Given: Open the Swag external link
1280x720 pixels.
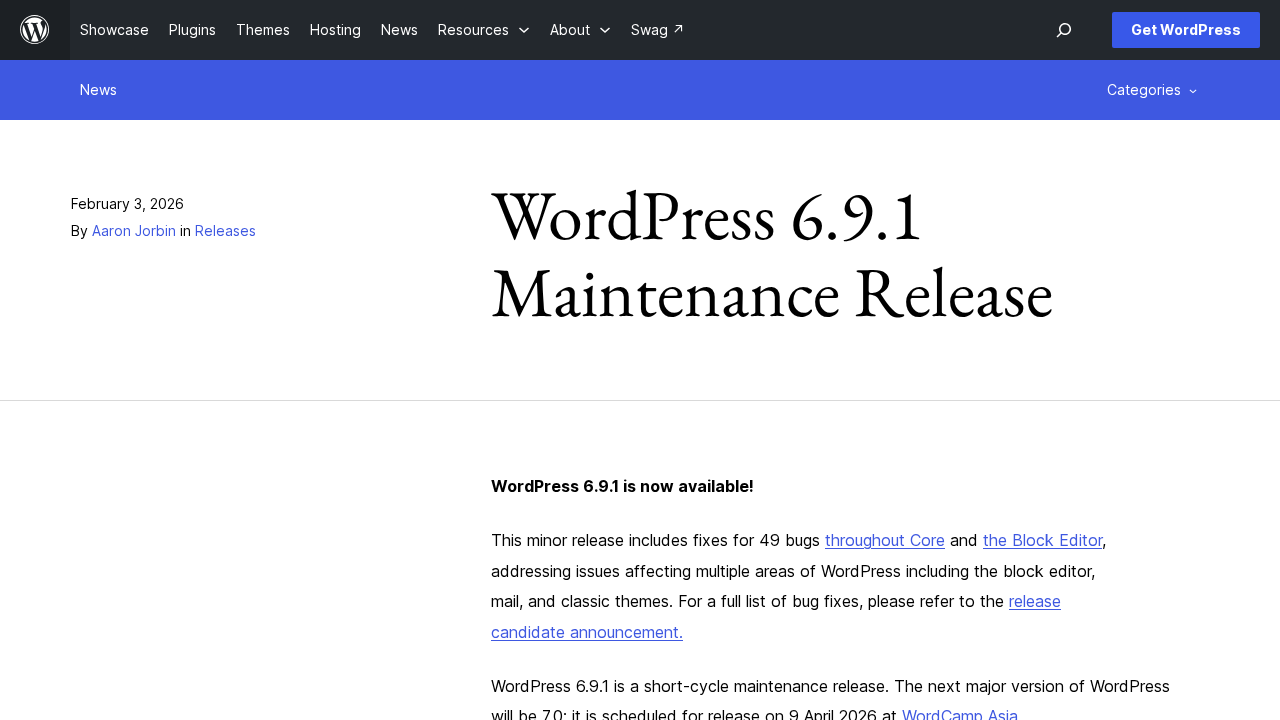Looking at the screenshot, I should pos(657,30).
